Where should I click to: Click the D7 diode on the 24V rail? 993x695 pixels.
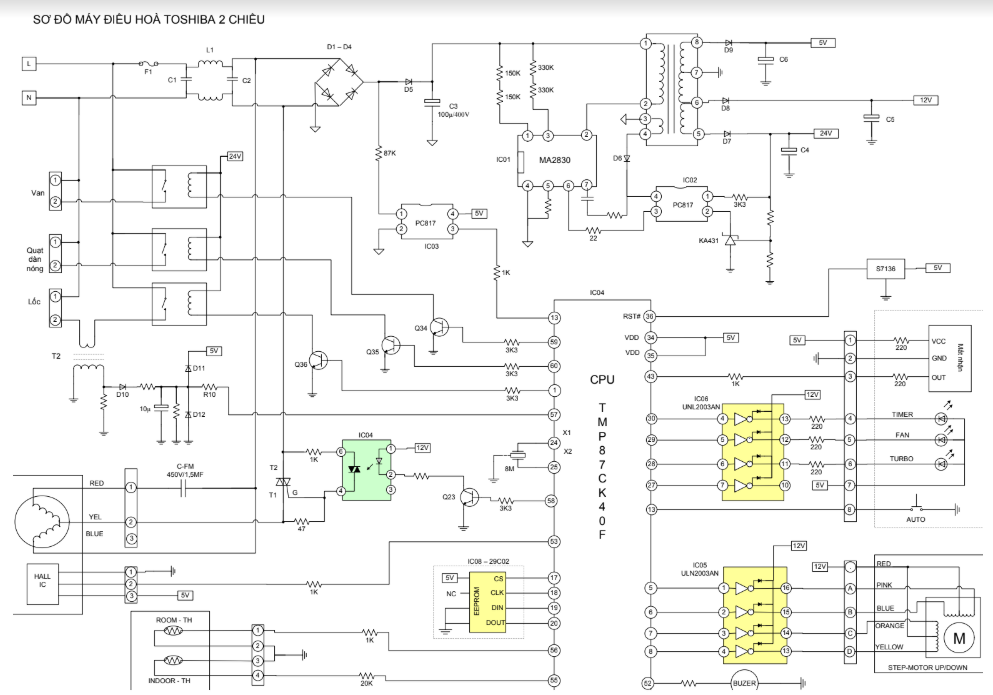pos(727,134)
